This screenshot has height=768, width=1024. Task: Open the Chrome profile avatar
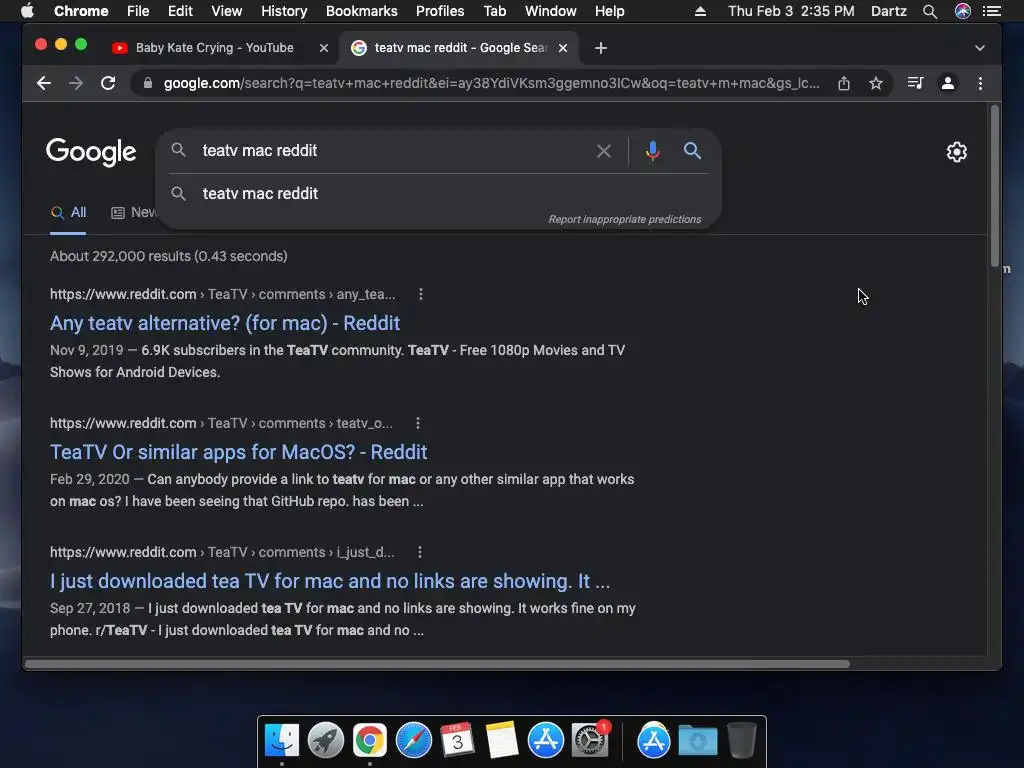click(x=948, y=83)
